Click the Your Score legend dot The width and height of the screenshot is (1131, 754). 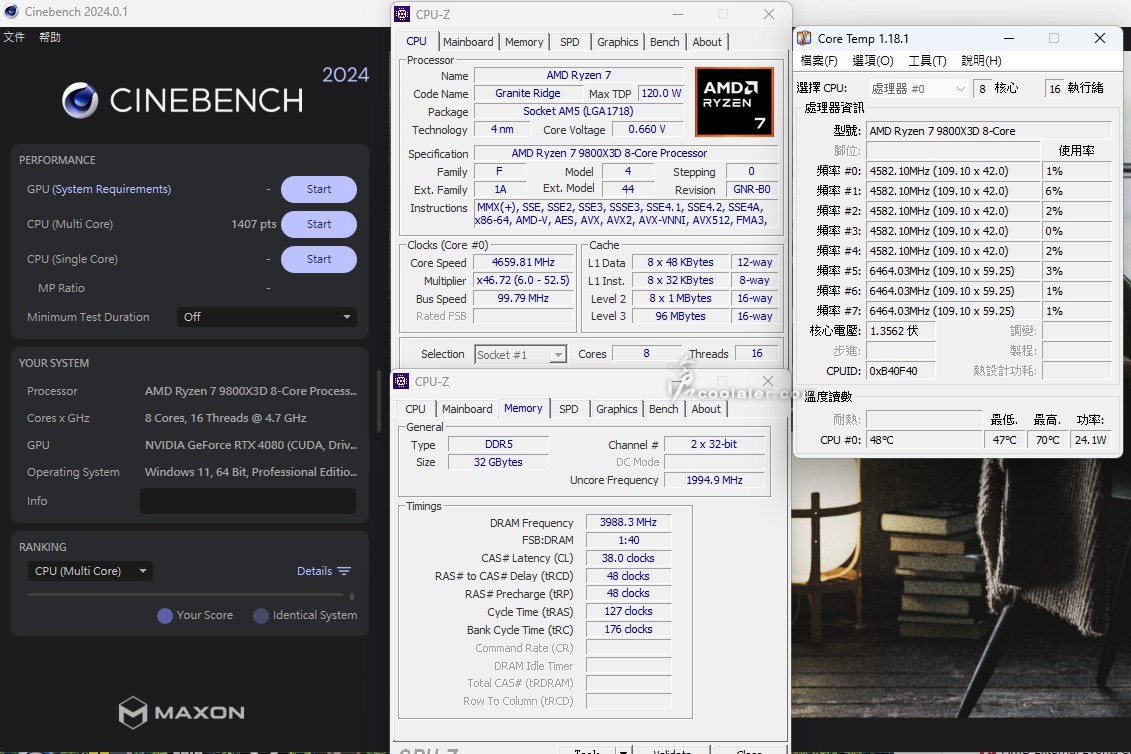point(164,615)
